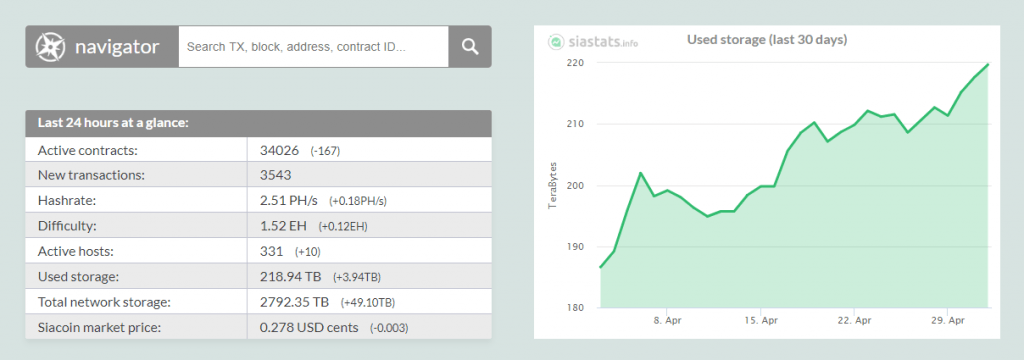Focus the Search TX, block, address input
Screen dimensions: 1024x360
point(313,46)
